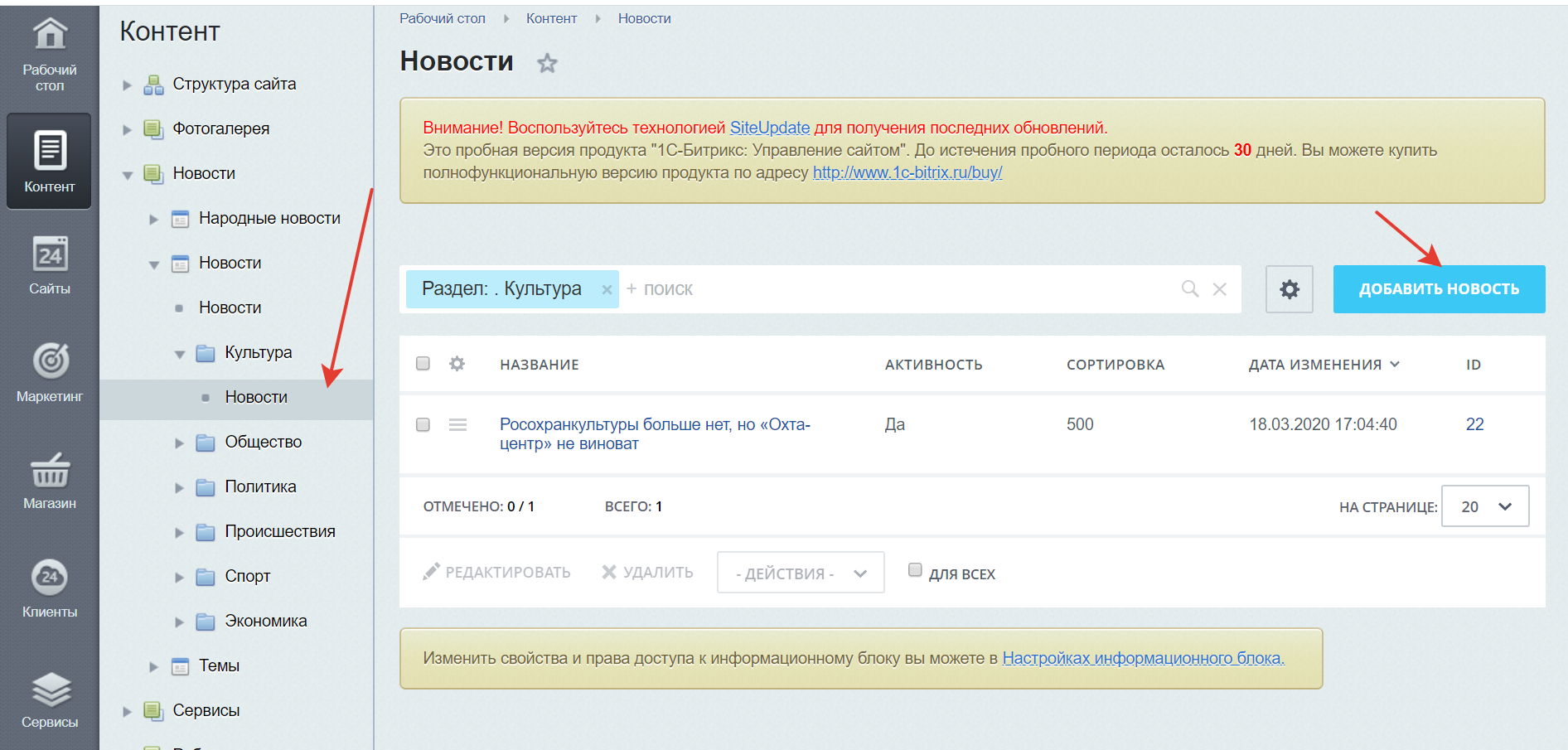Click the Общество folder icon
The height and width of the screenshot is (750, 1568).
tap(206, 443)
